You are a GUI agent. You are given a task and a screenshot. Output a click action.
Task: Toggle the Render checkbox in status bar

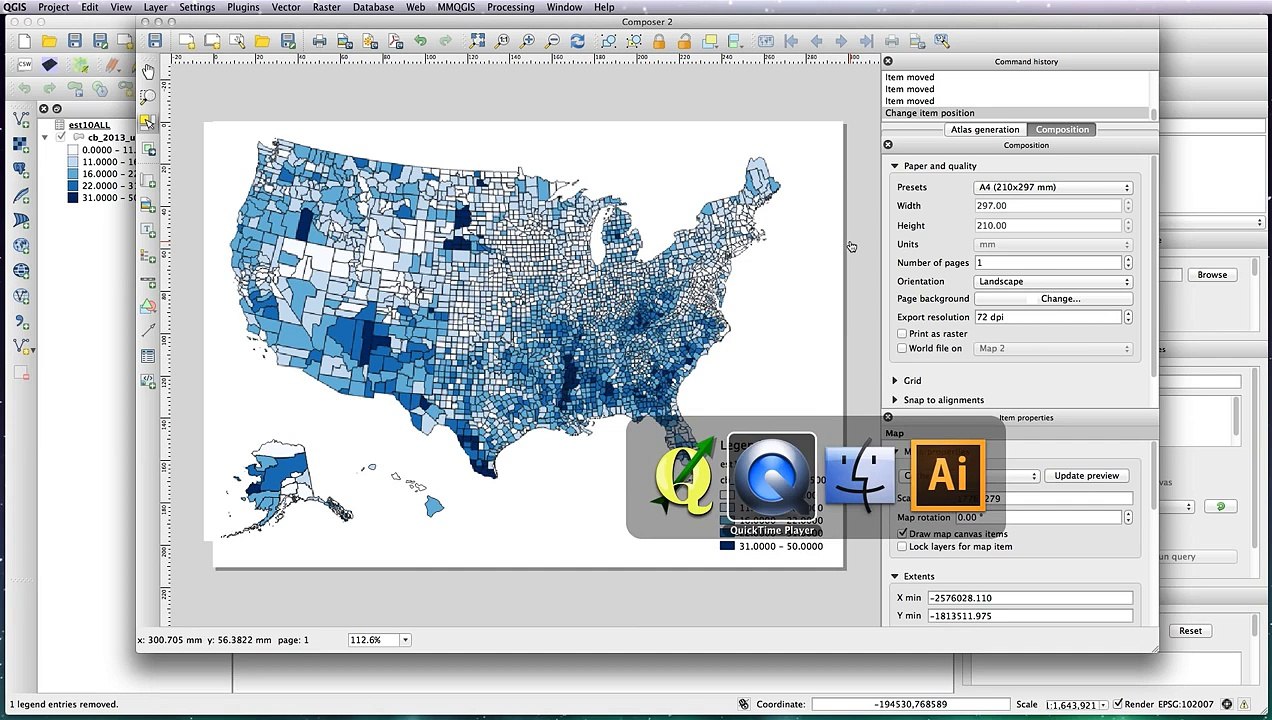[x=1118, y=704]
